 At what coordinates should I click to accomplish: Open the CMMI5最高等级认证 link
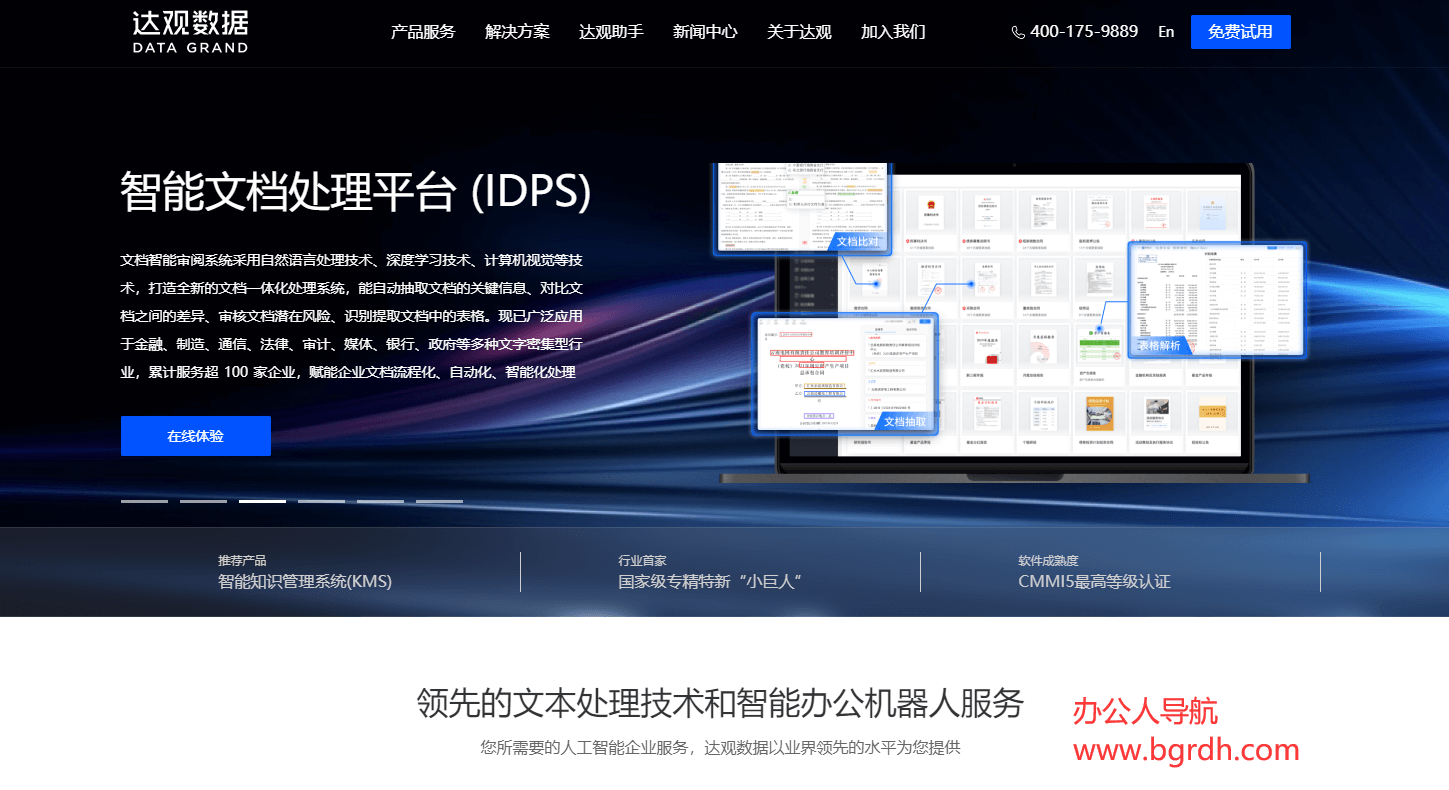tap(1094, 581)
